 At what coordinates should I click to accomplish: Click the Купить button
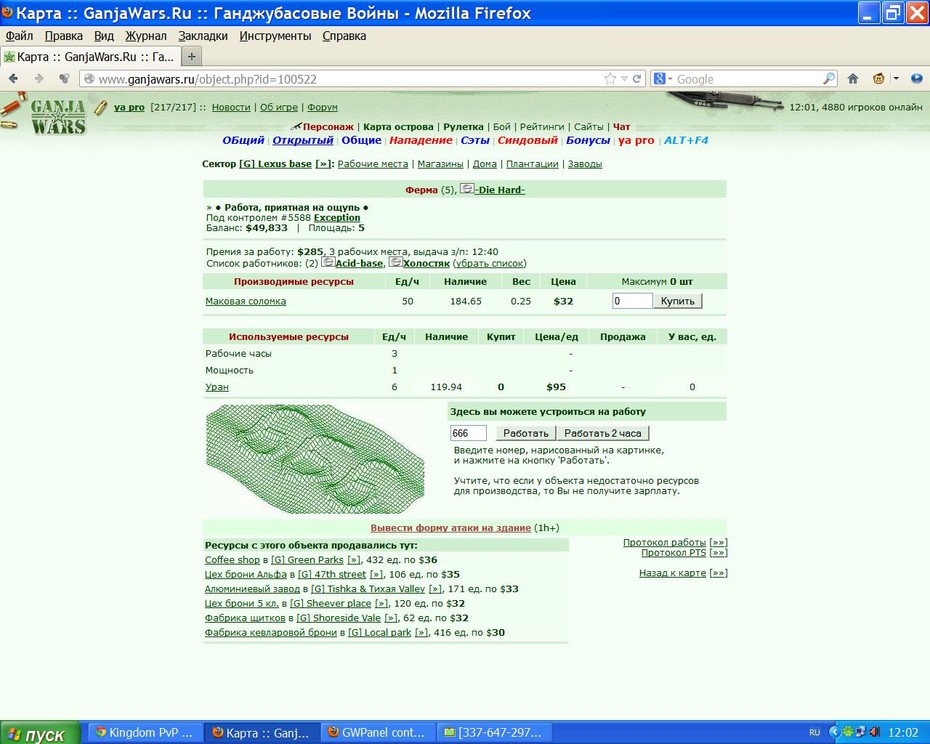tap(677, 301)
